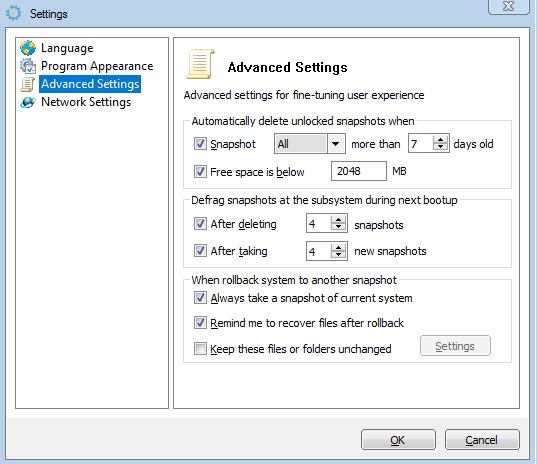Toggle Always take a snapshot of current system
Image resolution: width=537 pixels, height=464 pixels.
click(200, 298)
